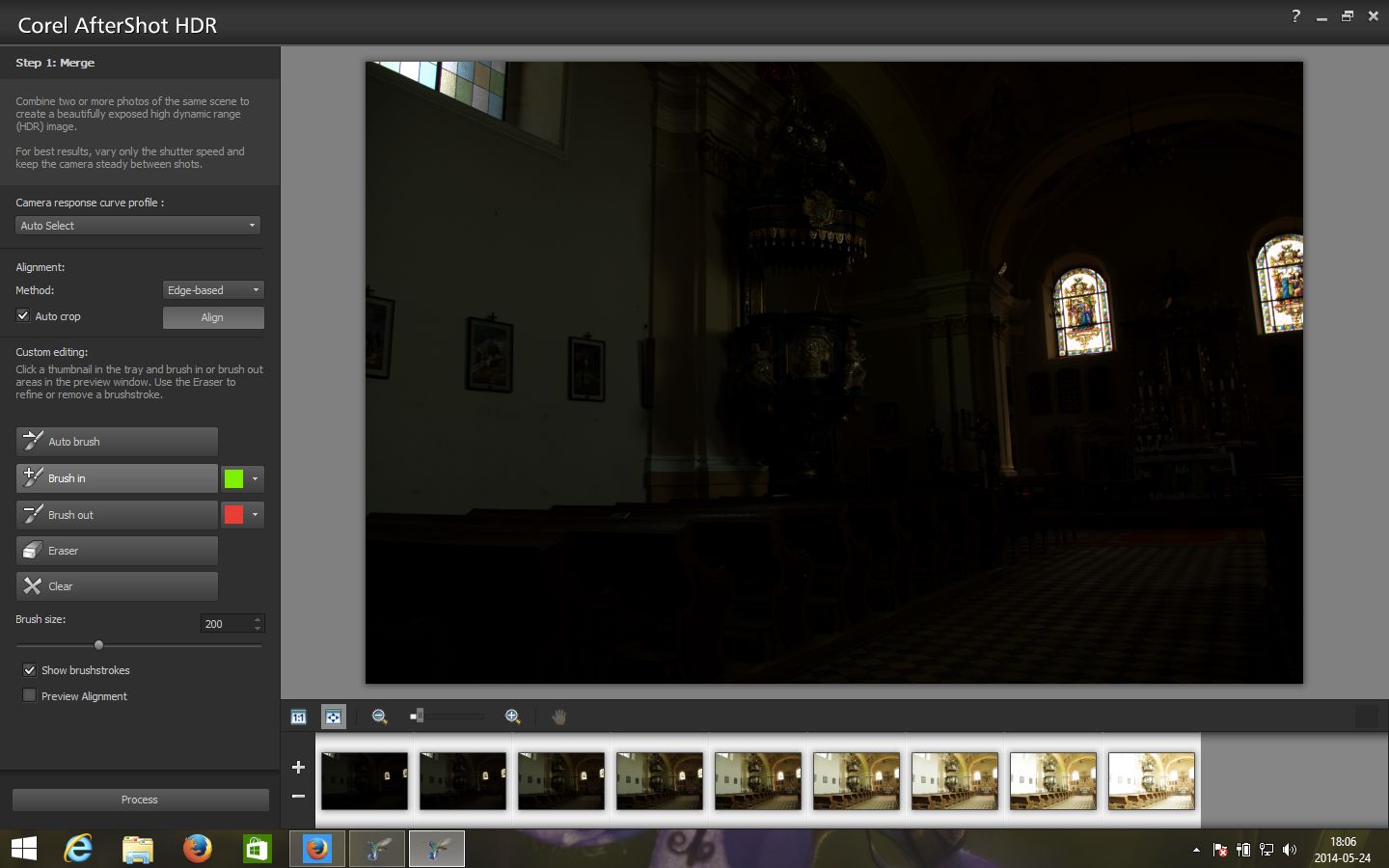Open the alignment Method dropdown

click(213, 290)
